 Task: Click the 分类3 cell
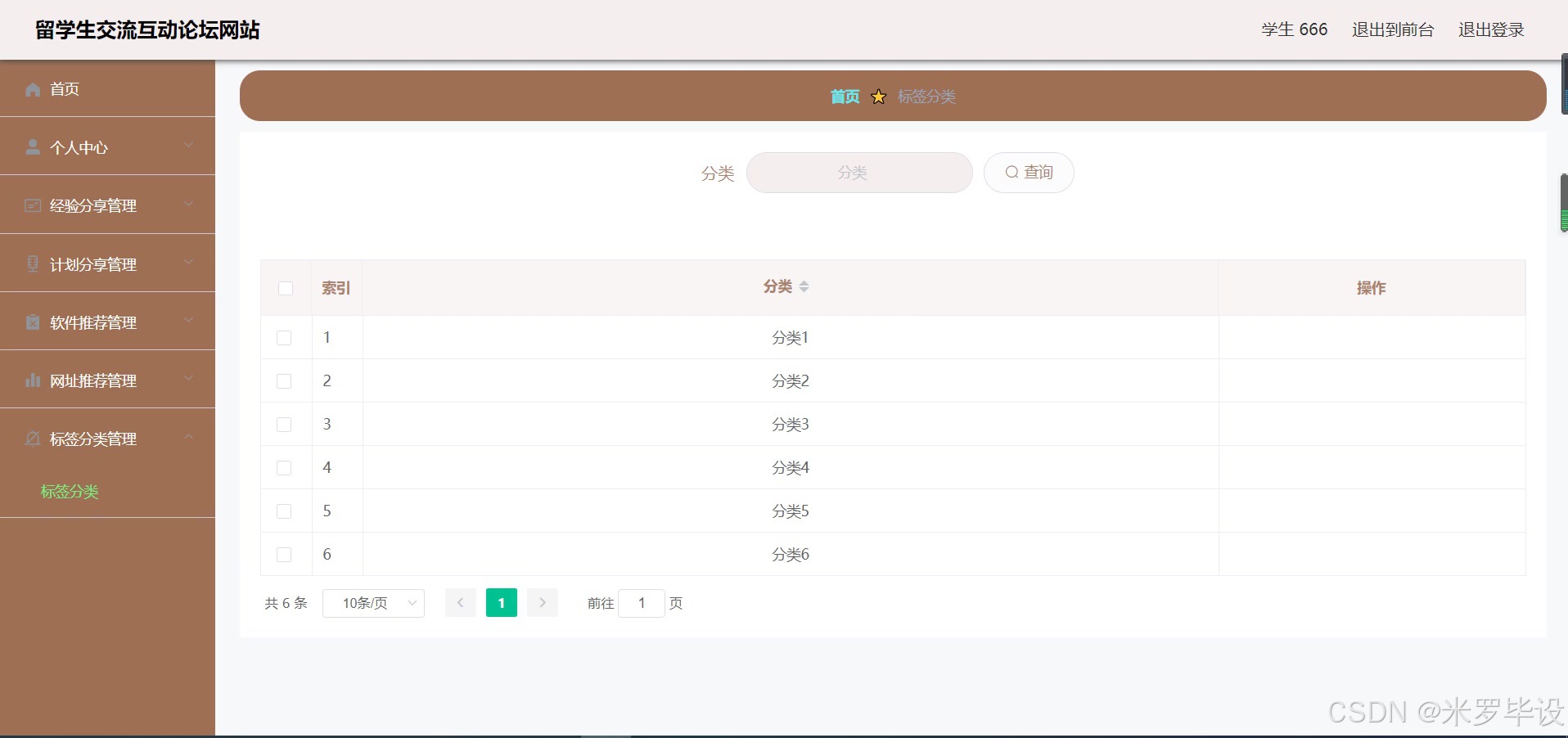pyautogui.click(x=791, y=425)
